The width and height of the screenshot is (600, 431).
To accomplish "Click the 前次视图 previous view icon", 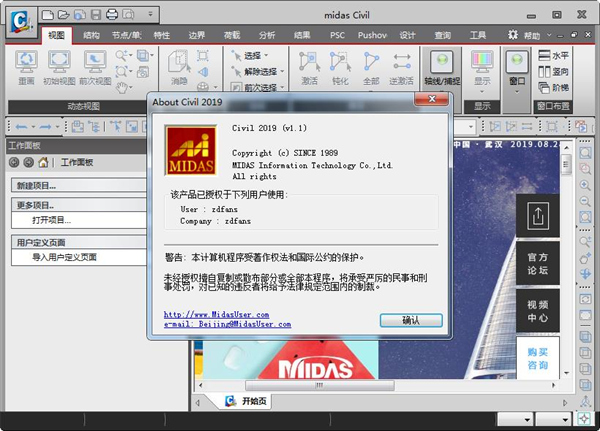I will click(95, 67).
